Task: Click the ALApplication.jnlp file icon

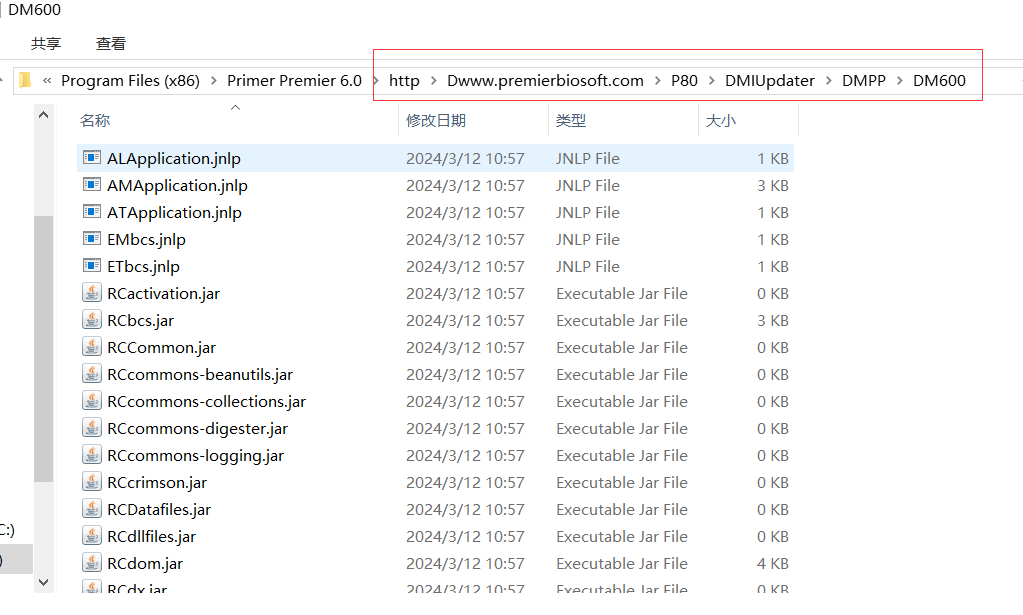Action: point(92,158)
